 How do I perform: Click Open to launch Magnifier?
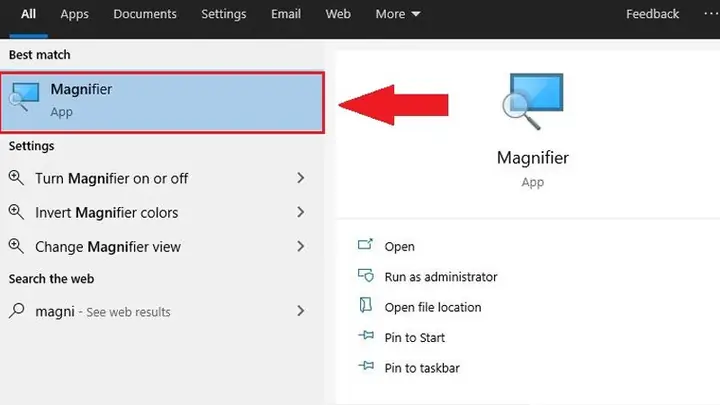pos(399,247)
